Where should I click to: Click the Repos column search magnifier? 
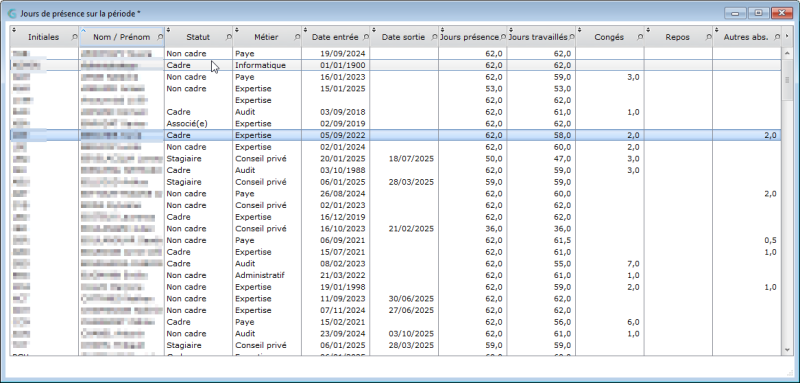point(708,37)
